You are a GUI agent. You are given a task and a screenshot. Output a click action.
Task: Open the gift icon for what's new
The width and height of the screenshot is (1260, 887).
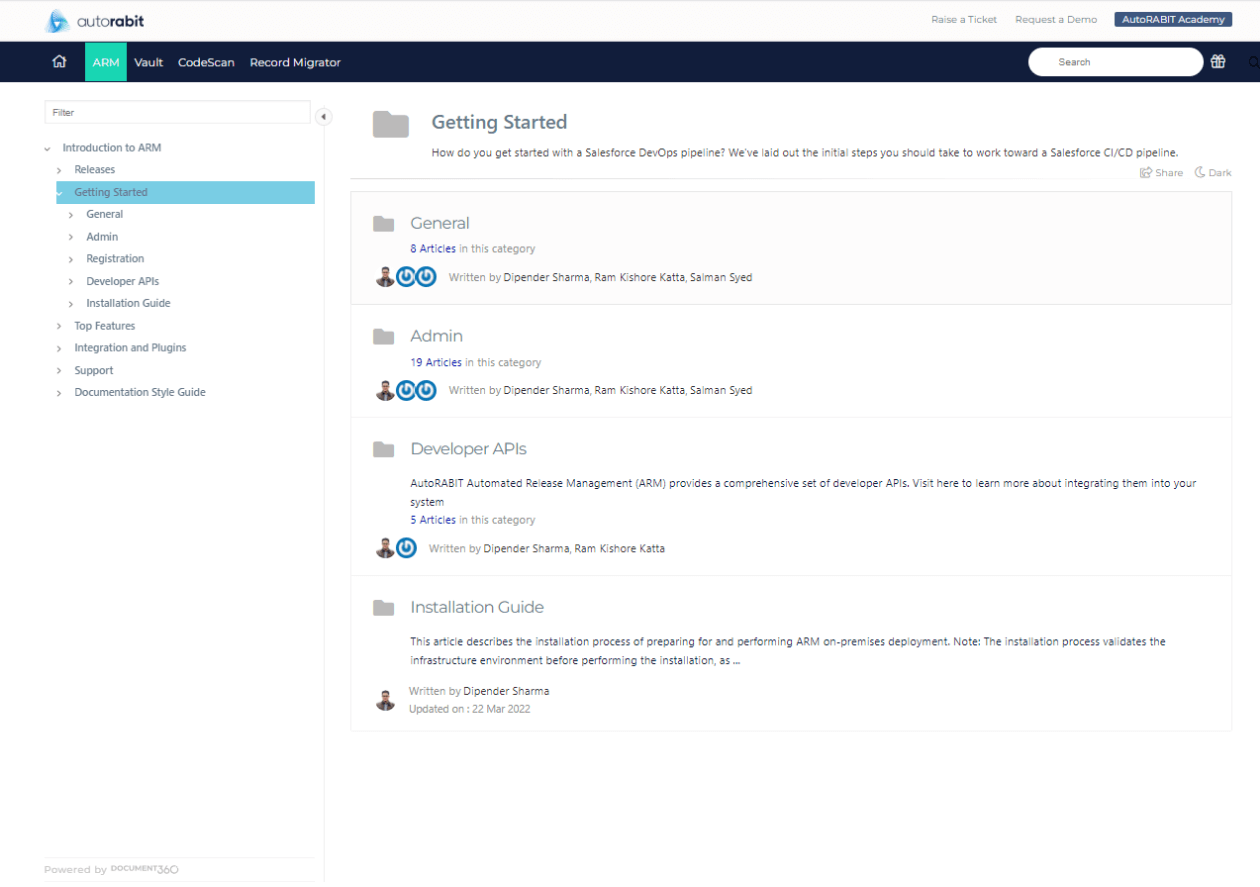[1217, 62]
